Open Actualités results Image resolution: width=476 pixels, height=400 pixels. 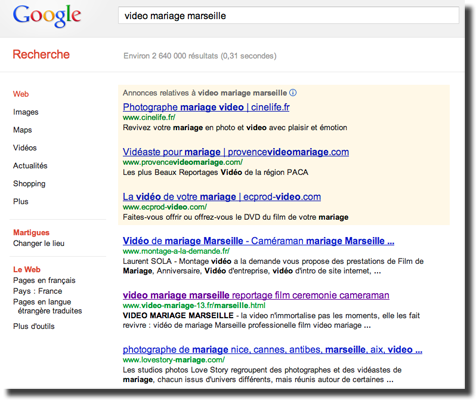[x=30, y=166]
